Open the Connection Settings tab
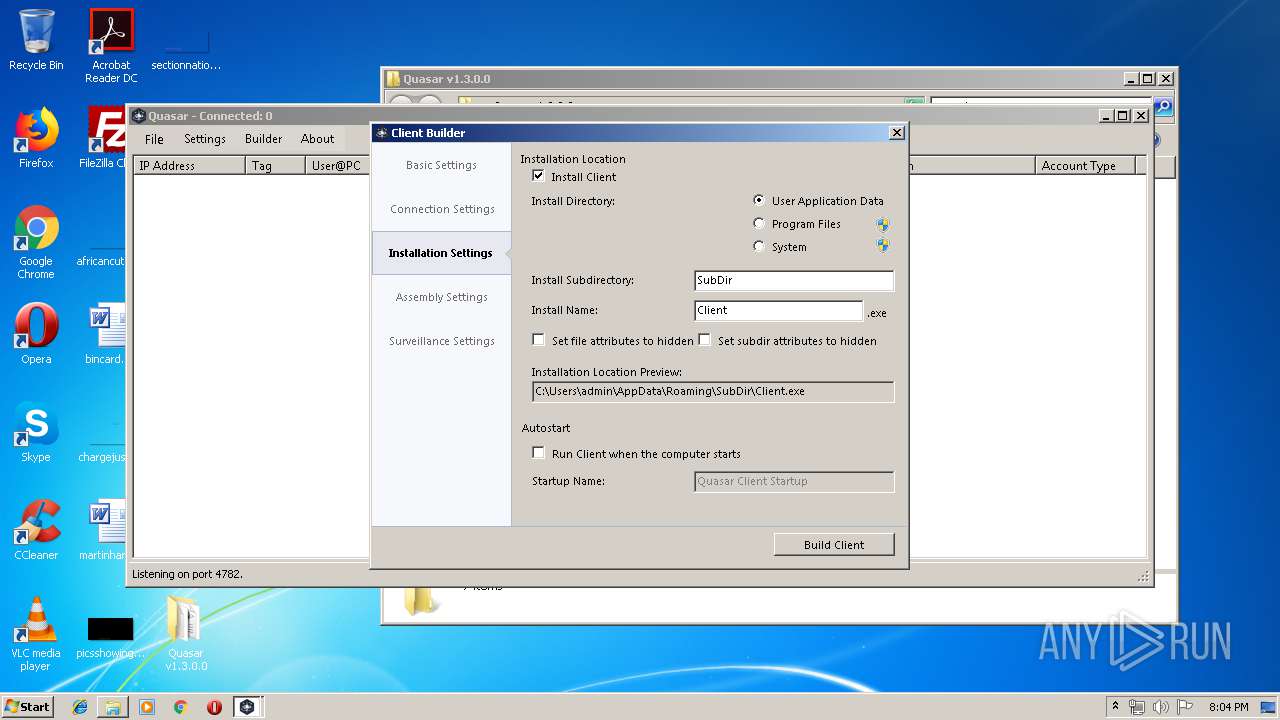This screenshot has width=1280, height=720. click(x=441, y=209)
